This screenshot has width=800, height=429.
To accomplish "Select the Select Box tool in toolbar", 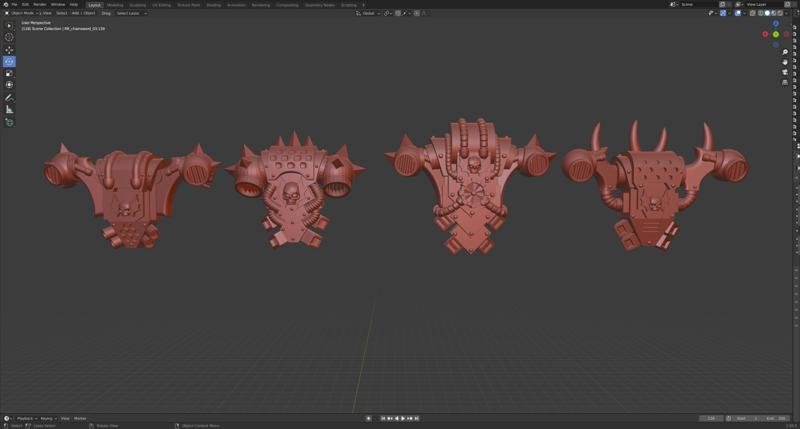I will (x=9, y=26).
